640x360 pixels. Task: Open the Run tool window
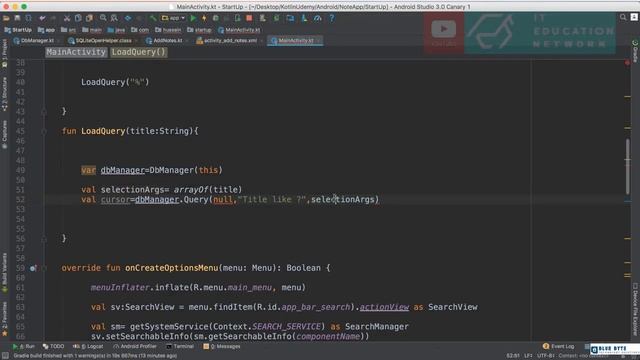(x=24, y=347)
